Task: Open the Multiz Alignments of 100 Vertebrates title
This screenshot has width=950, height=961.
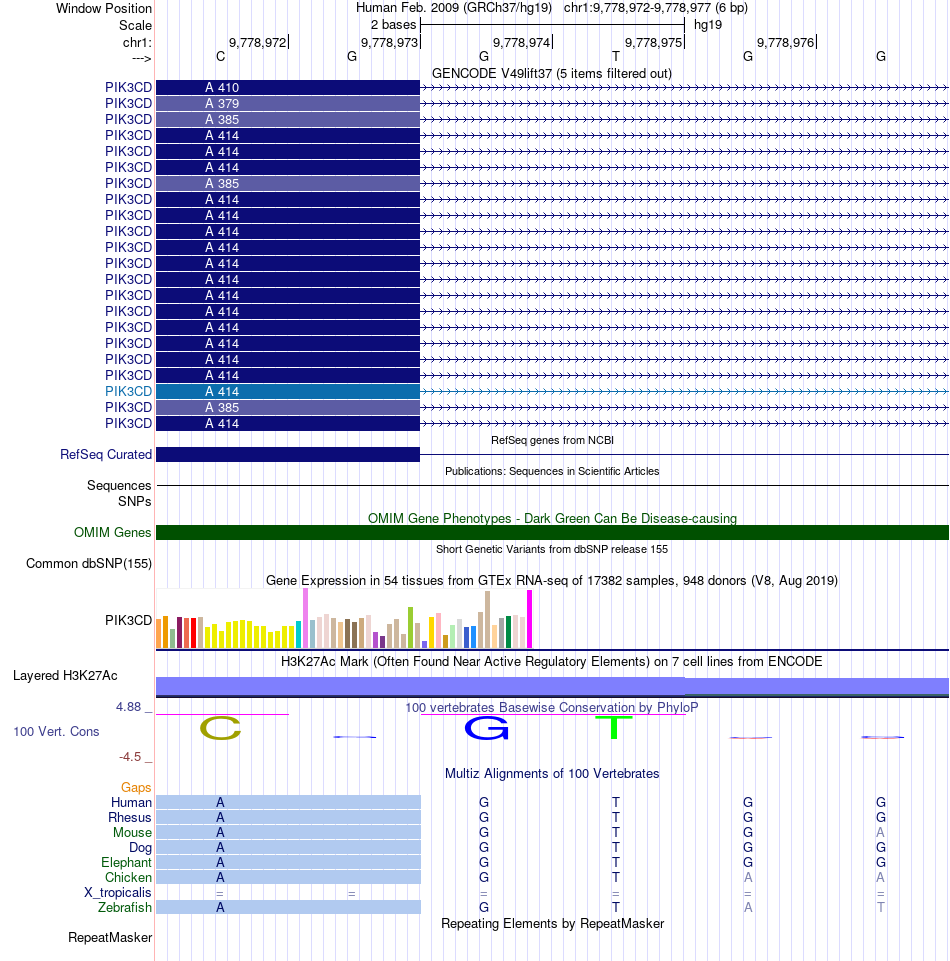Action: pos(552,773)
